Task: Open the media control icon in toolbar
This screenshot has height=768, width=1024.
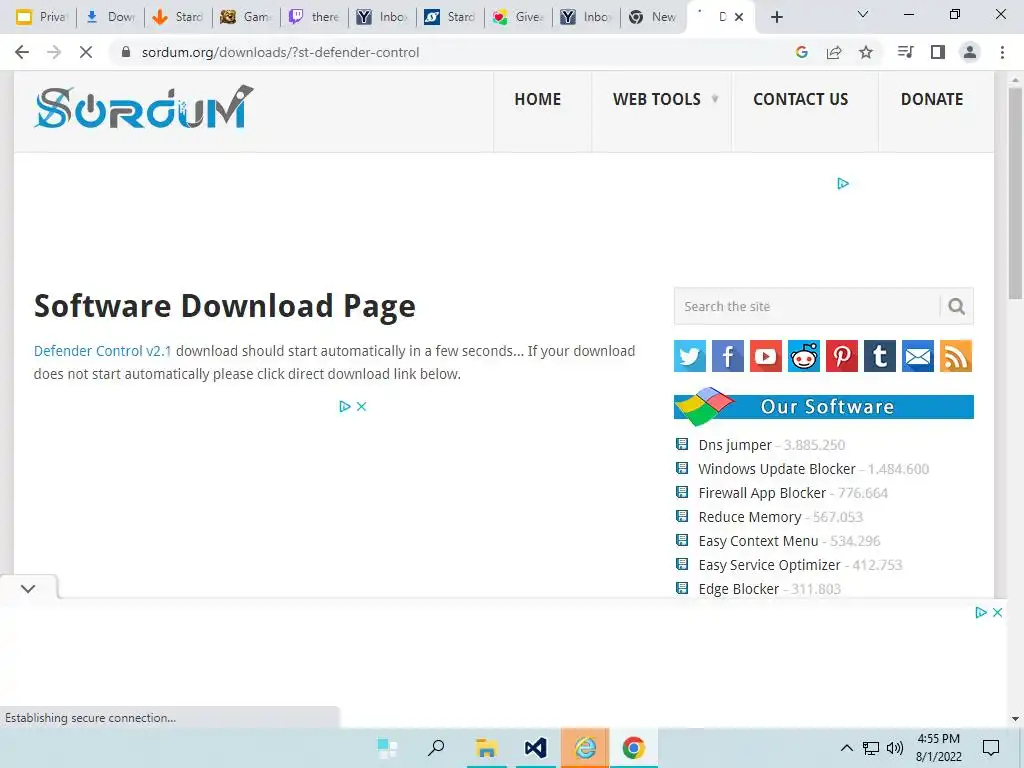Action: pos(905,52)
